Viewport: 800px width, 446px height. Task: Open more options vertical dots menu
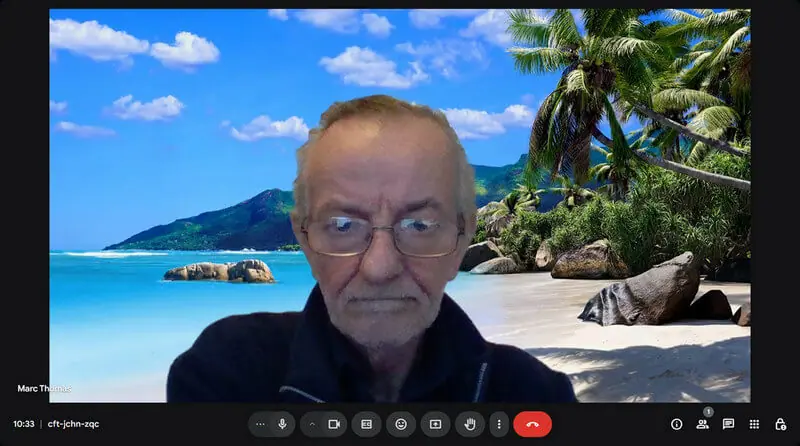499,424
